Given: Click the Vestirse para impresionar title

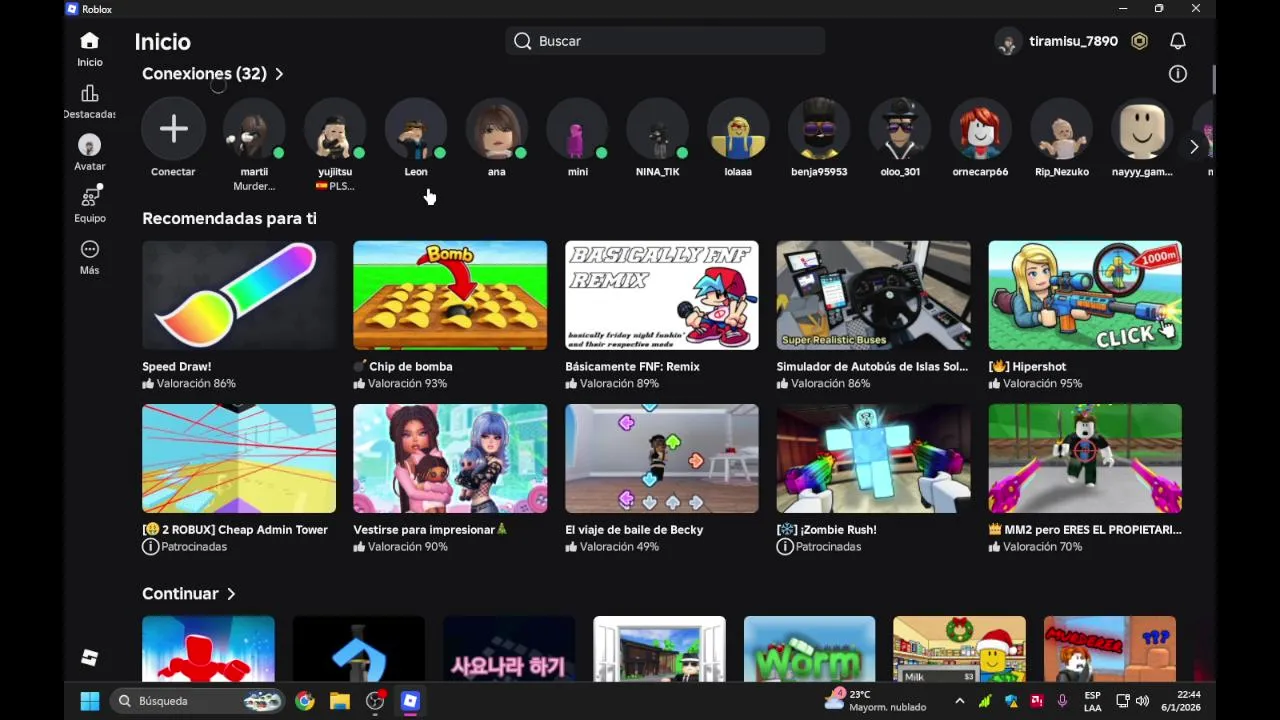Looking at the screenshot, I should pyautogui.click(x=431, y=530).
